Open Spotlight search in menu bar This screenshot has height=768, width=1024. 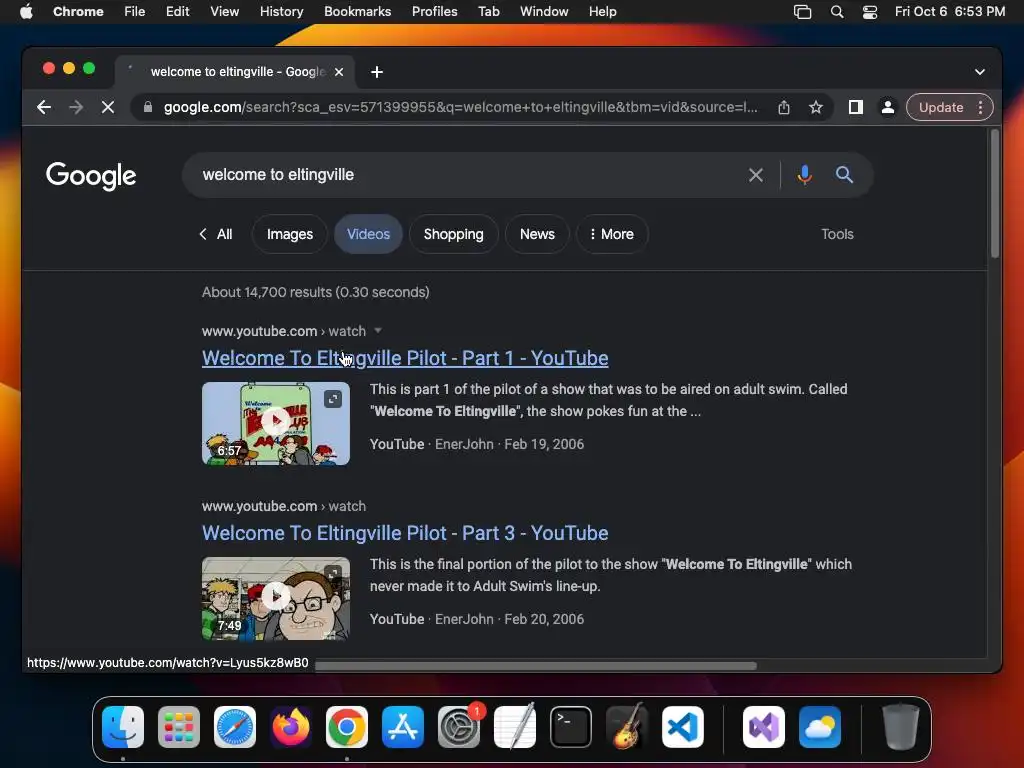[x=837, y=12]
